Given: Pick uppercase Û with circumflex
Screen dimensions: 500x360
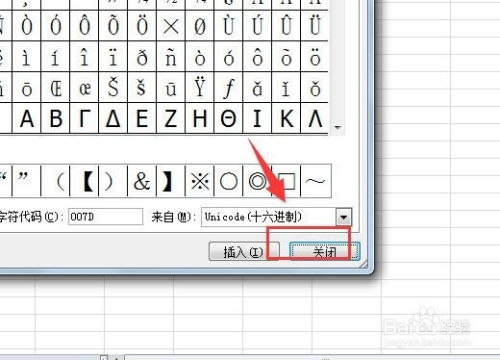Looking at the screenshot, I should (x=286, y=25).
